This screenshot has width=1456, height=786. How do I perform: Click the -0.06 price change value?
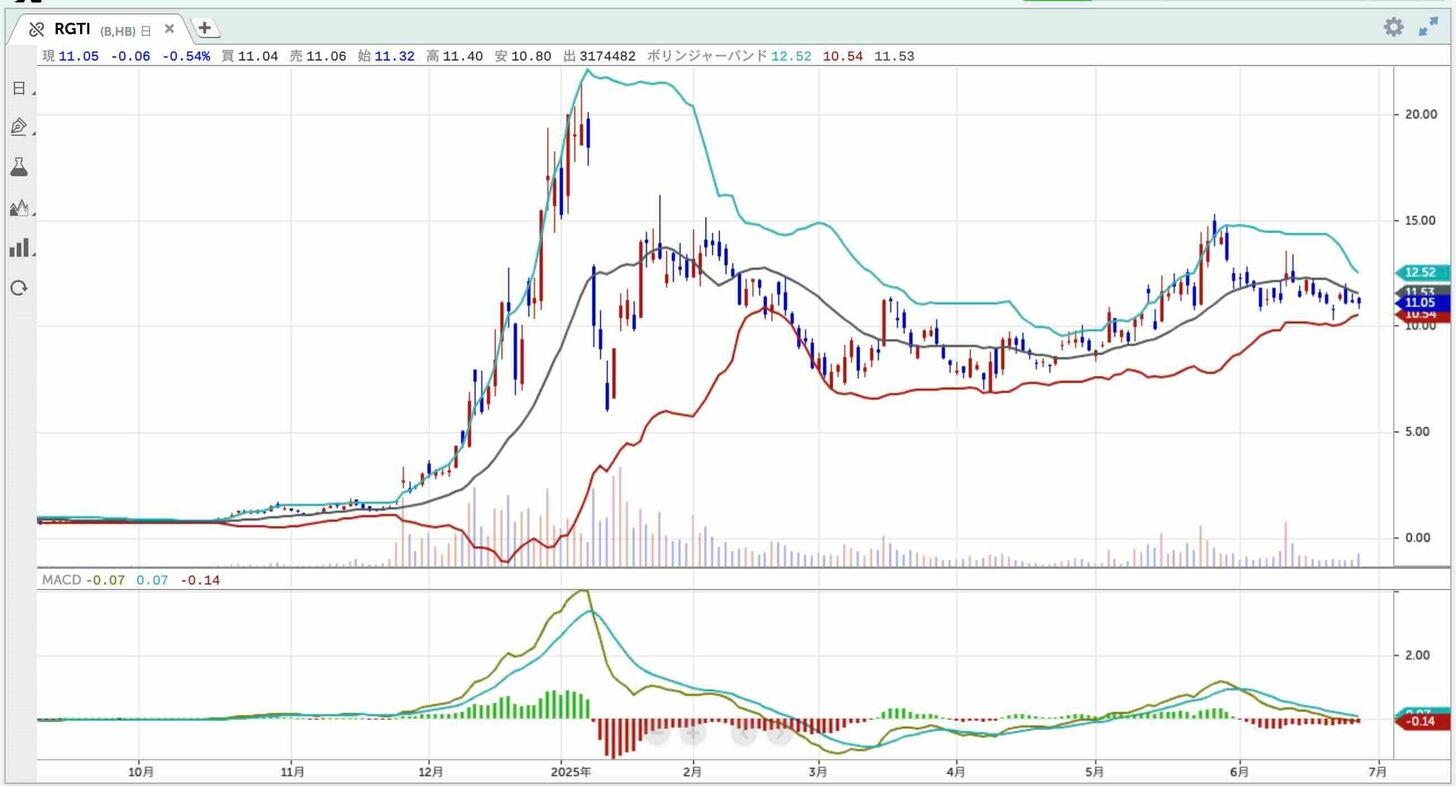[x=131, y=56]
